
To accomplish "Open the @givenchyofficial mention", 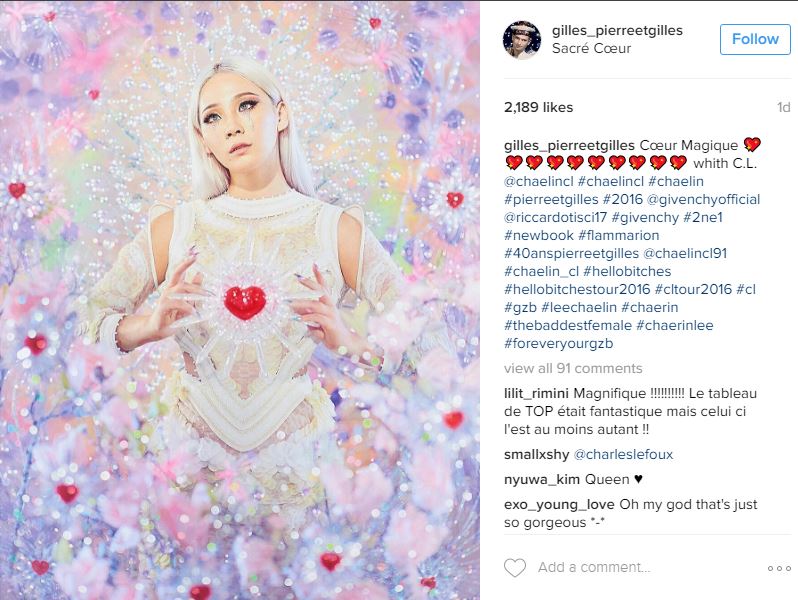I will pyautogui.click(x=703, y=199).
